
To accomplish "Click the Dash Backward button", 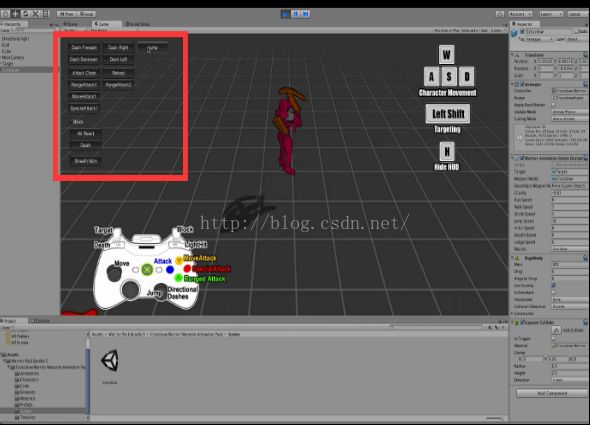I will tap(84, 59).
